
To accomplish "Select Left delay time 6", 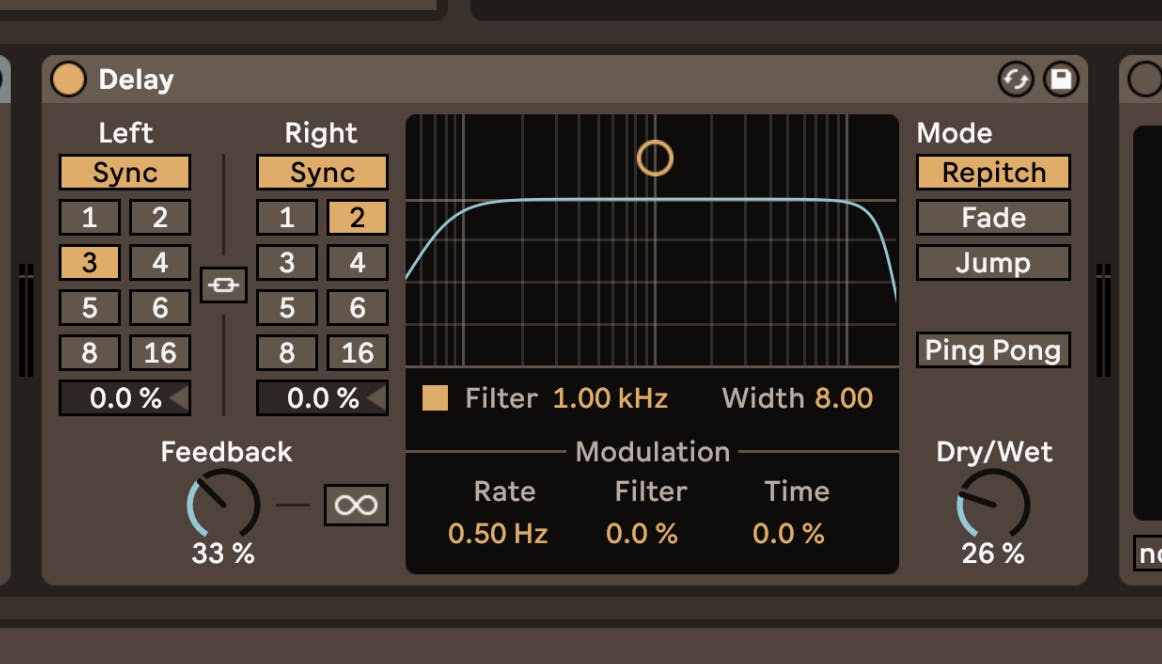I will click(x=160, y=308).
